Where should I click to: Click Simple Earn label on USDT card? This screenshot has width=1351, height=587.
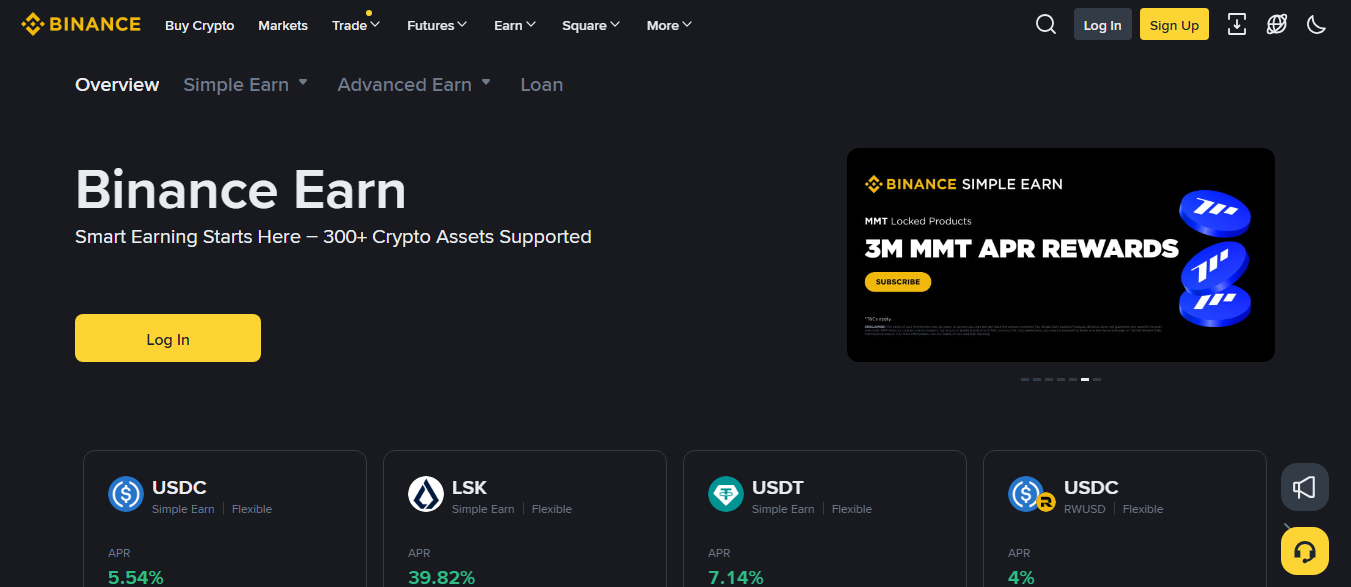[x=783, y=509]
